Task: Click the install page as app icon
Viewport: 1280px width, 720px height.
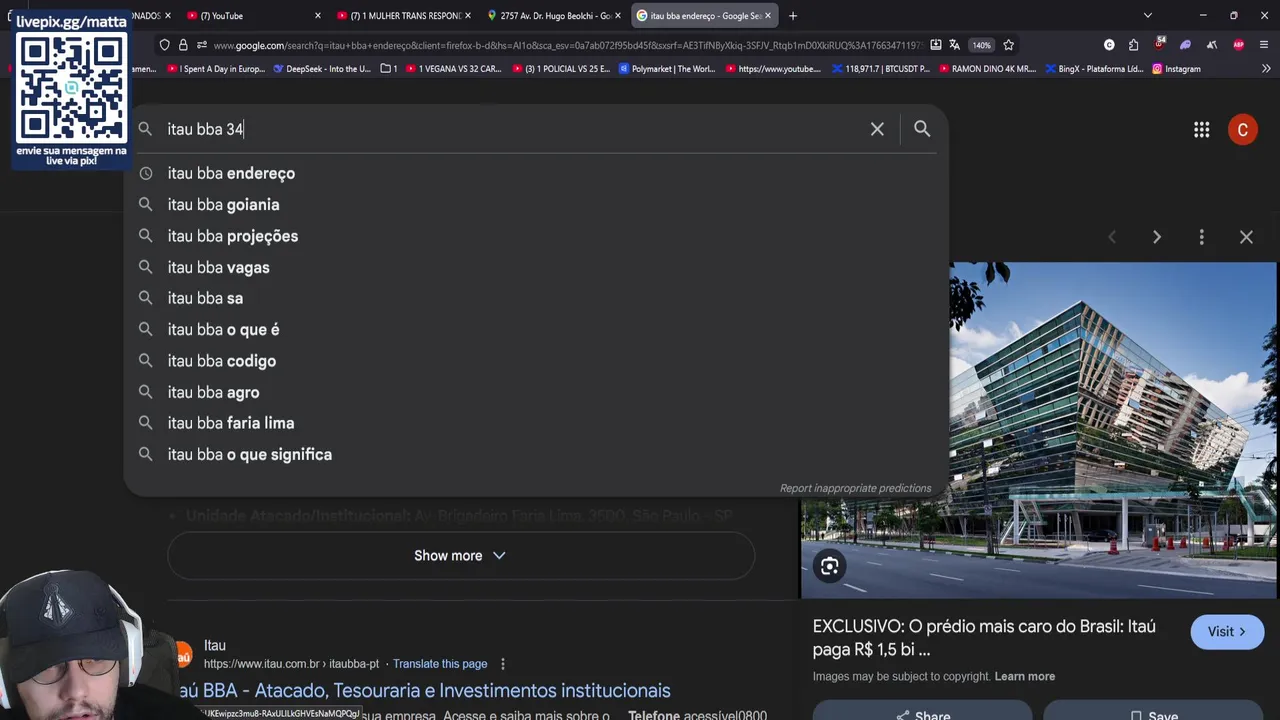Action: 935,45
